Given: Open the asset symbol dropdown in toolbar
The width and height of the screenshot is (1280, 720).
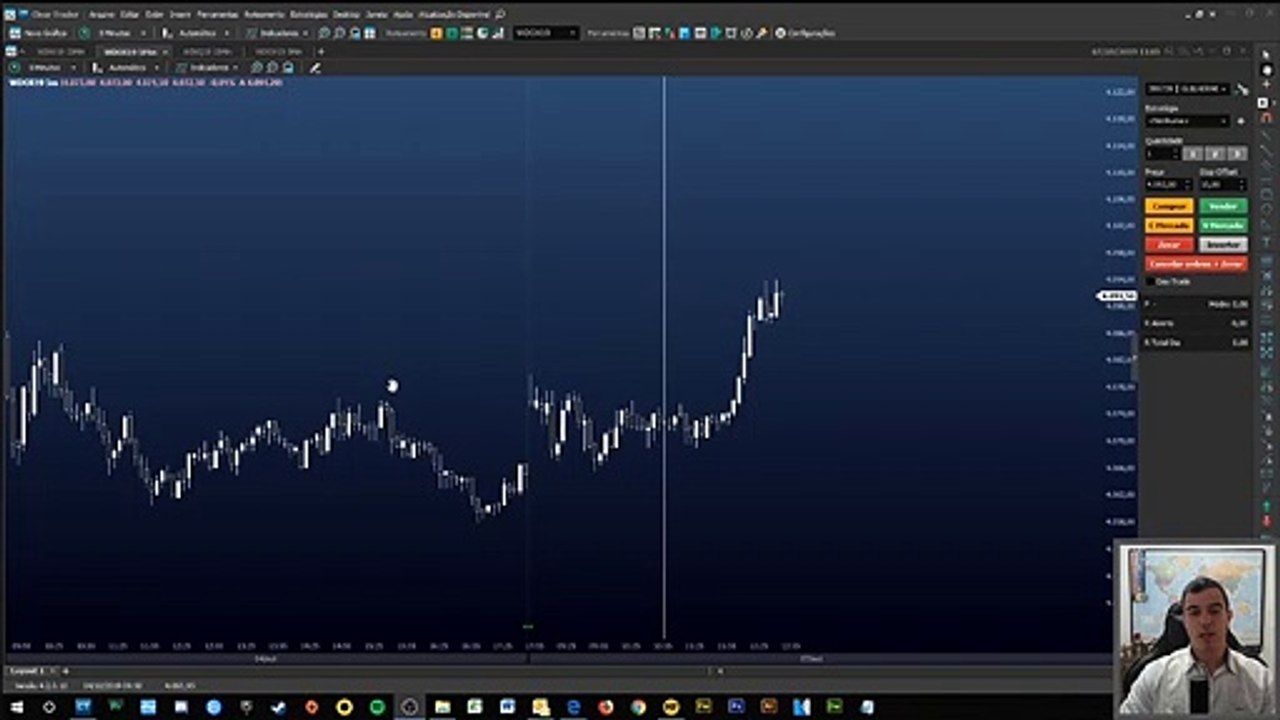Looking at the screenshot, I should [x=546, y=33].
